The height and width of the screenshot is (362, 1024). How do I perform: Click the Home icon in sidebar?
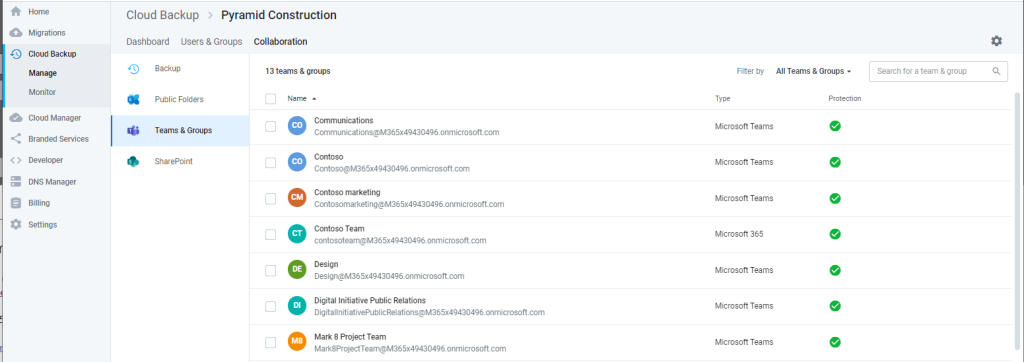pos(16,12)
